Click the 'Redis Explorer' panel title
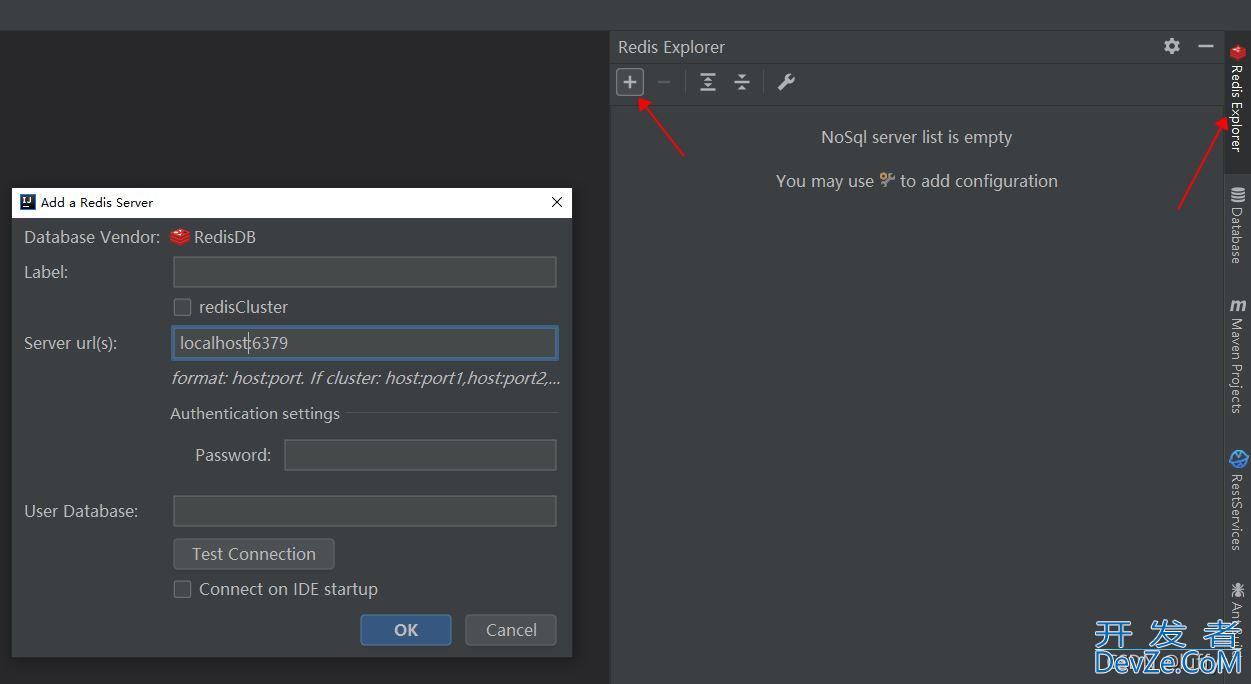Image resolution: width=1251 pixels, height=684 pixels. point(671,47)
